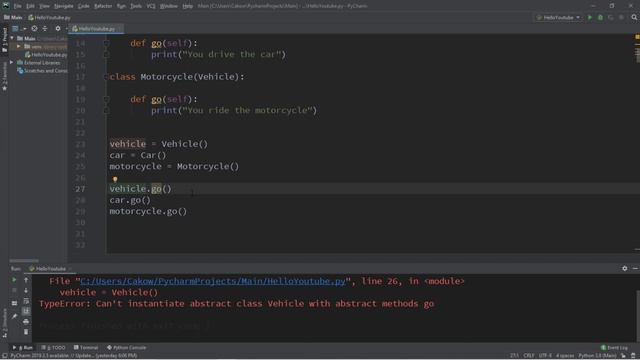Click the Python interpreter status widget
Viewport: 640px width, 360px height.
[x=597, y=356]
